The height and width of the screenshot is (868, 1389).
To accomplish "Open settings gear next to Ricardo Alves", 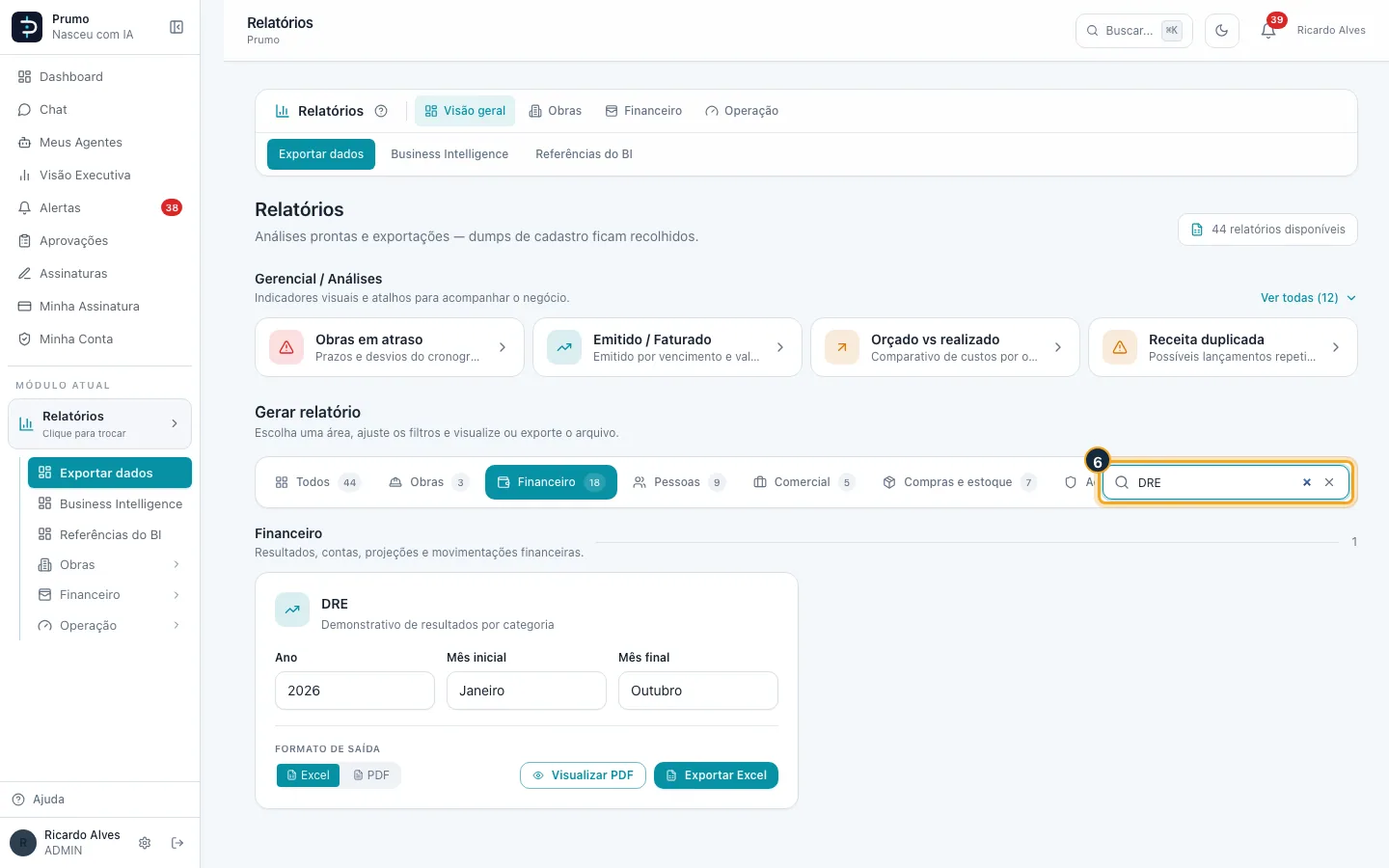I will point(145,843).
